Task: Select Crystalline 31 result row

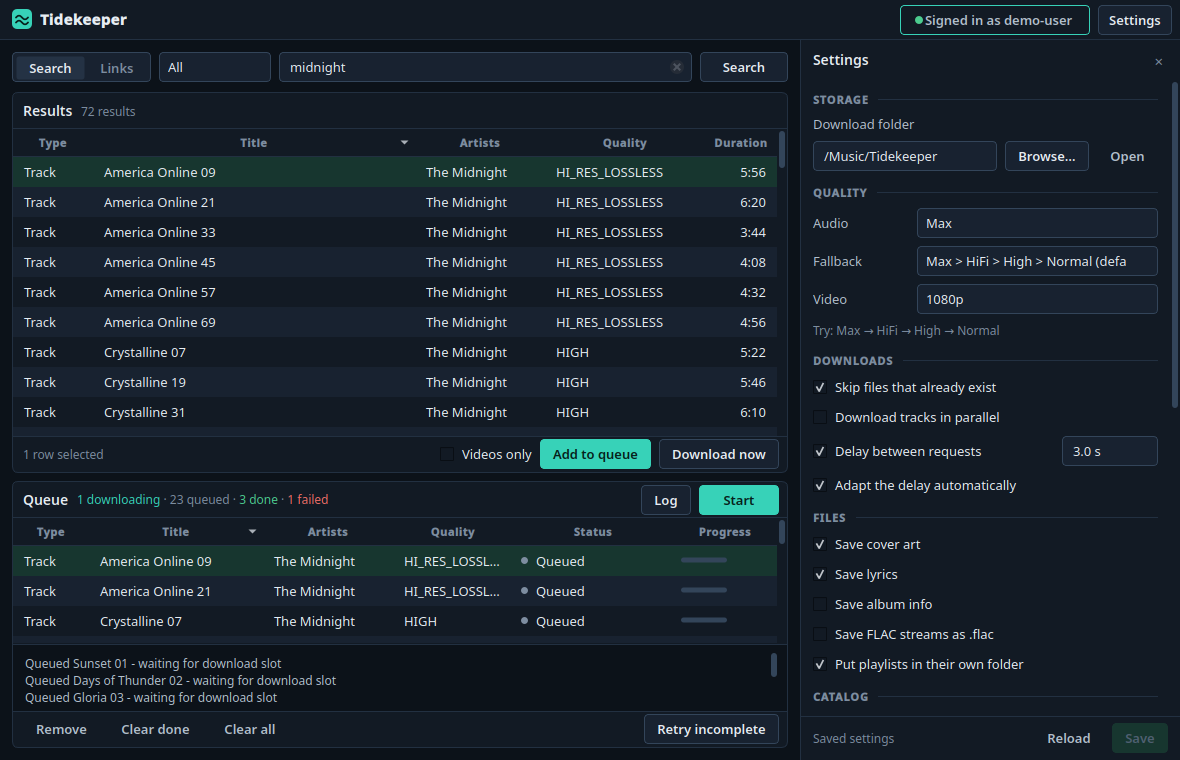Action: [x=395, y=412]
